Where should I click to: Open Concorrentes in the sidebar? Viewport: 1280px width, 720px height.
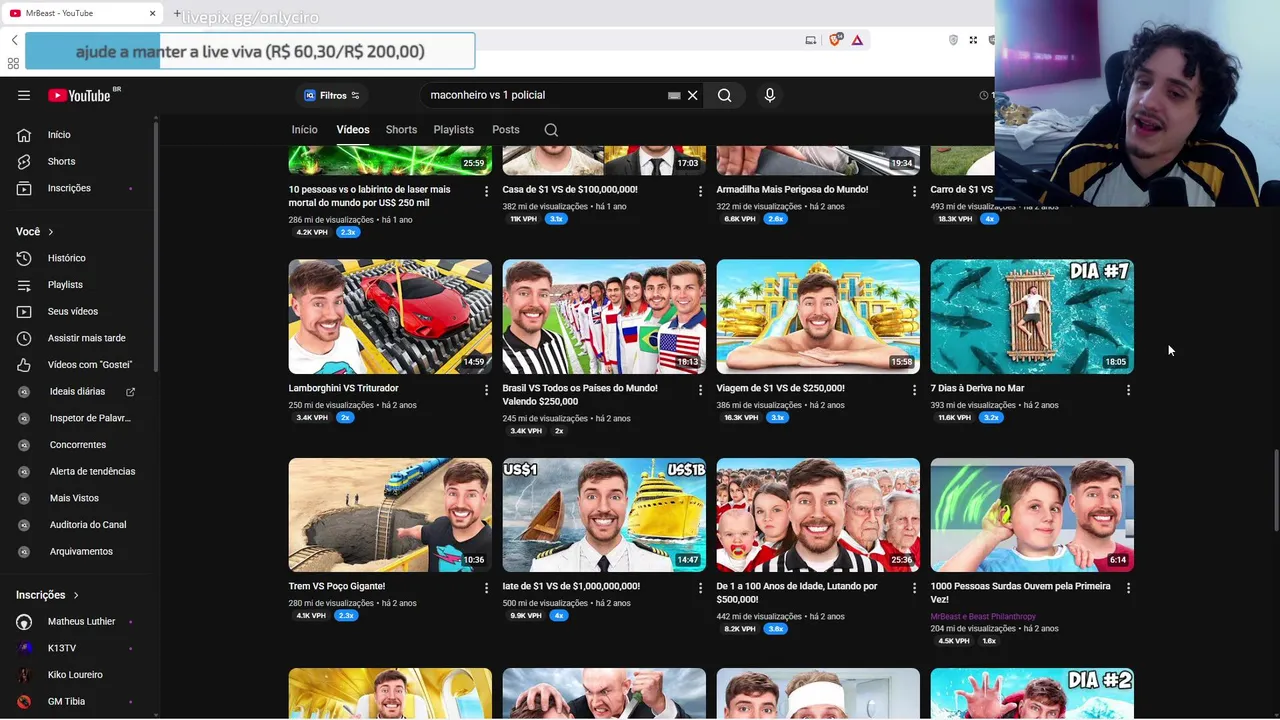coord(78,445)
